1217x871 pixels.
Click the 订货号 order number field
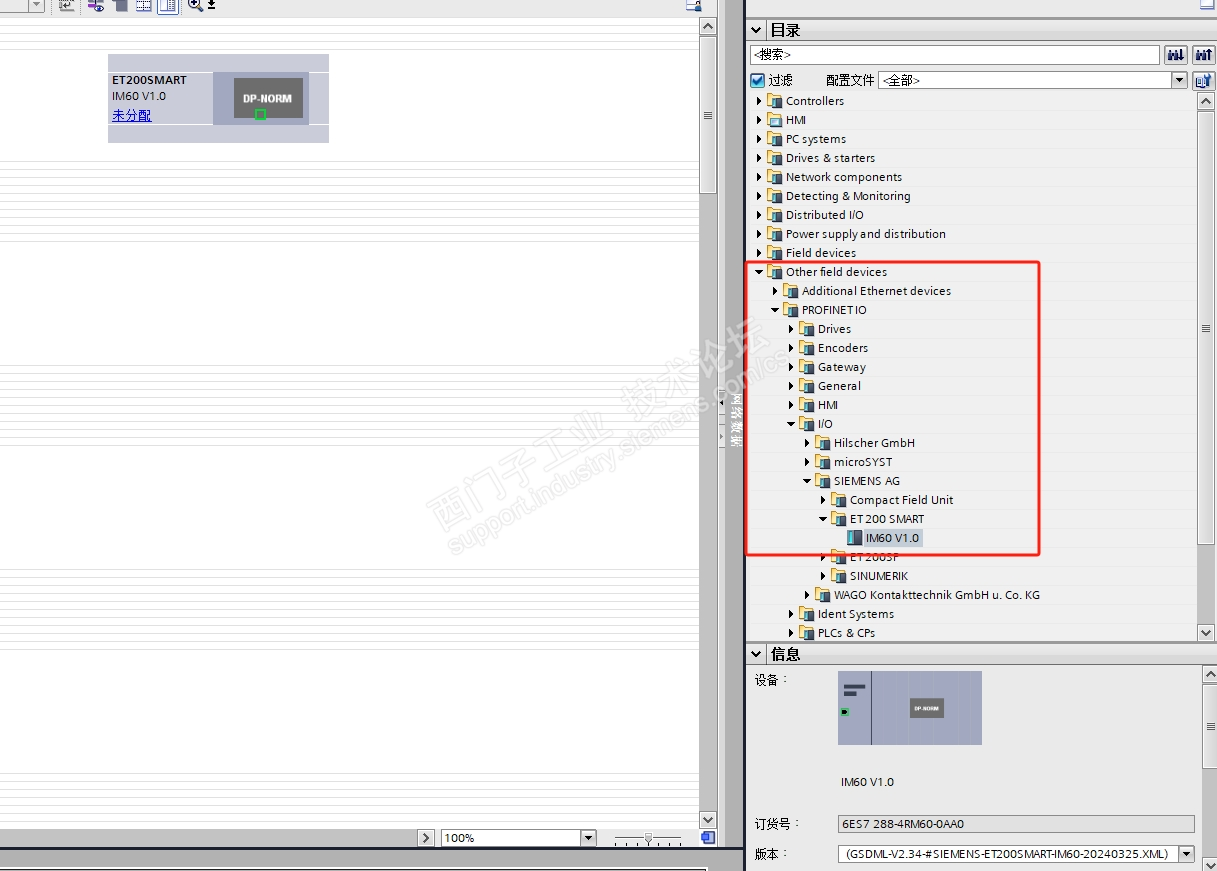pyautogui.click(x=1016, y=824)
